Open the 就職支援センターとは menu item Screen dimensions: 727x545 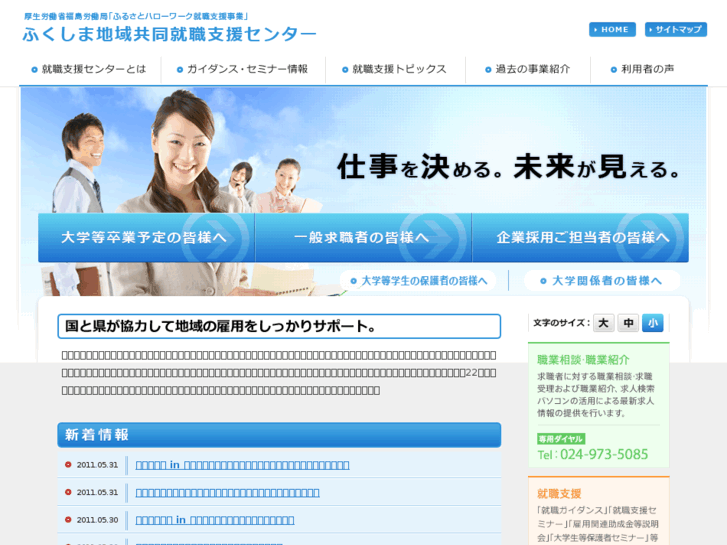click(x=89, y=69)
